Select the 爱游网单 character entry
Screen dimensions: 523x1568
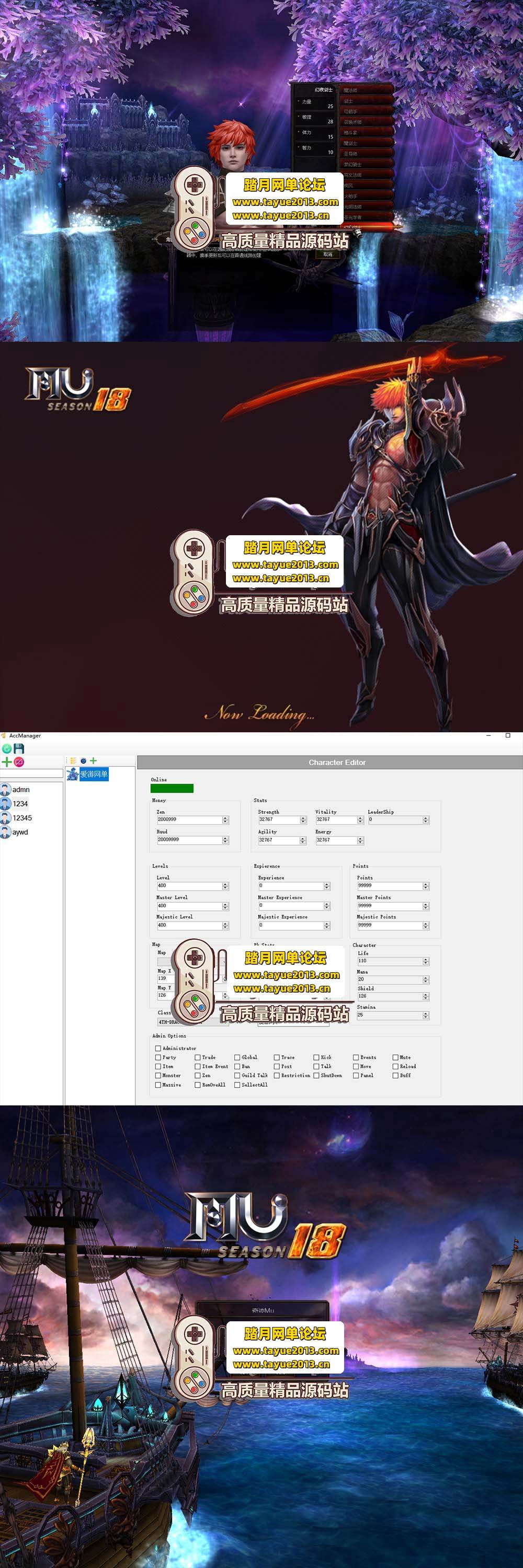pos(94,774)
